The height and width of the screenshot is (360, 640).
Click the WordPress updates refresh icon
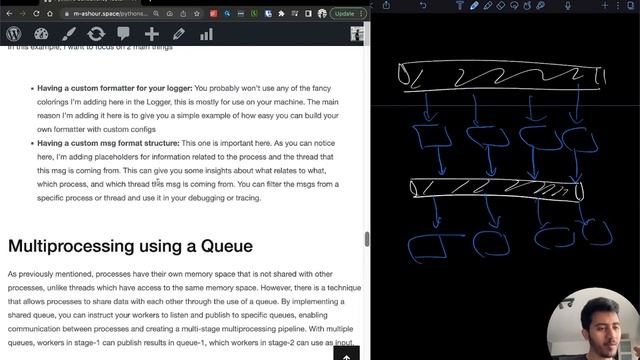coord(96,34)
